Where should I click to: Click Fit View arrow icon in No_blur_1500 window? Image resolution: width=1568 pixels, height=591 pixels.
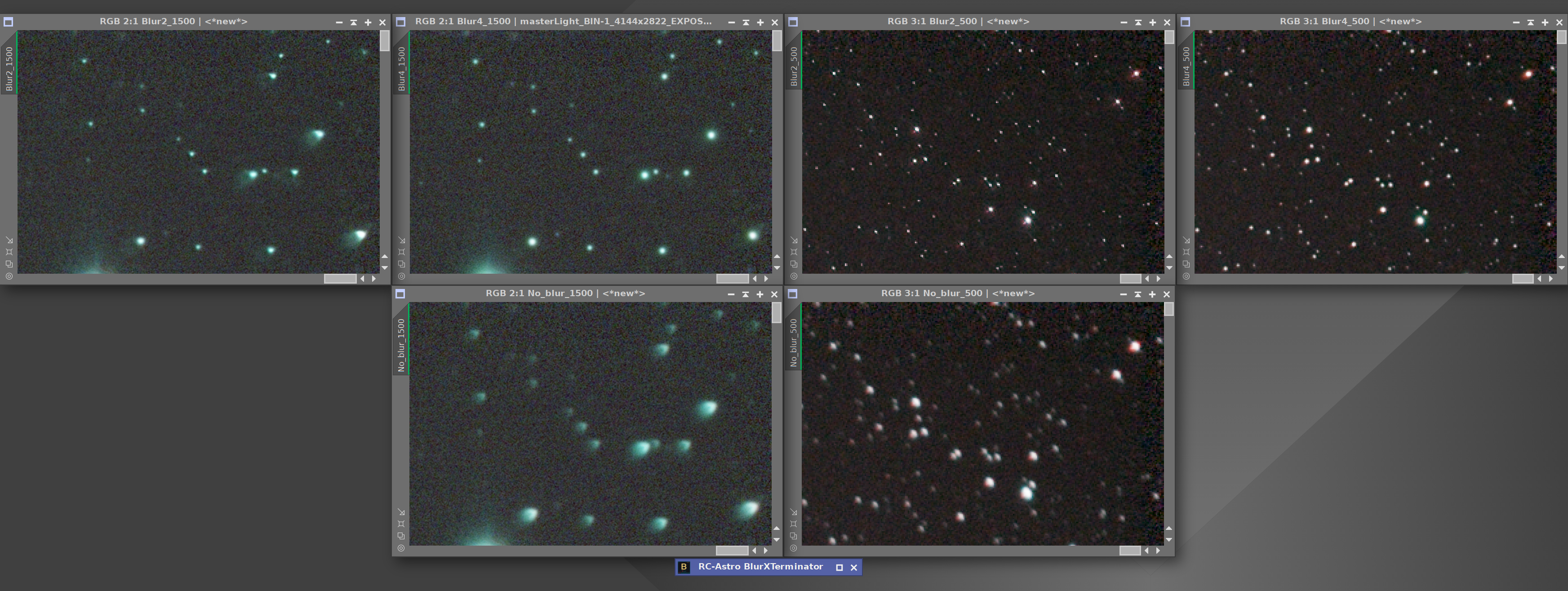[401, 512]
